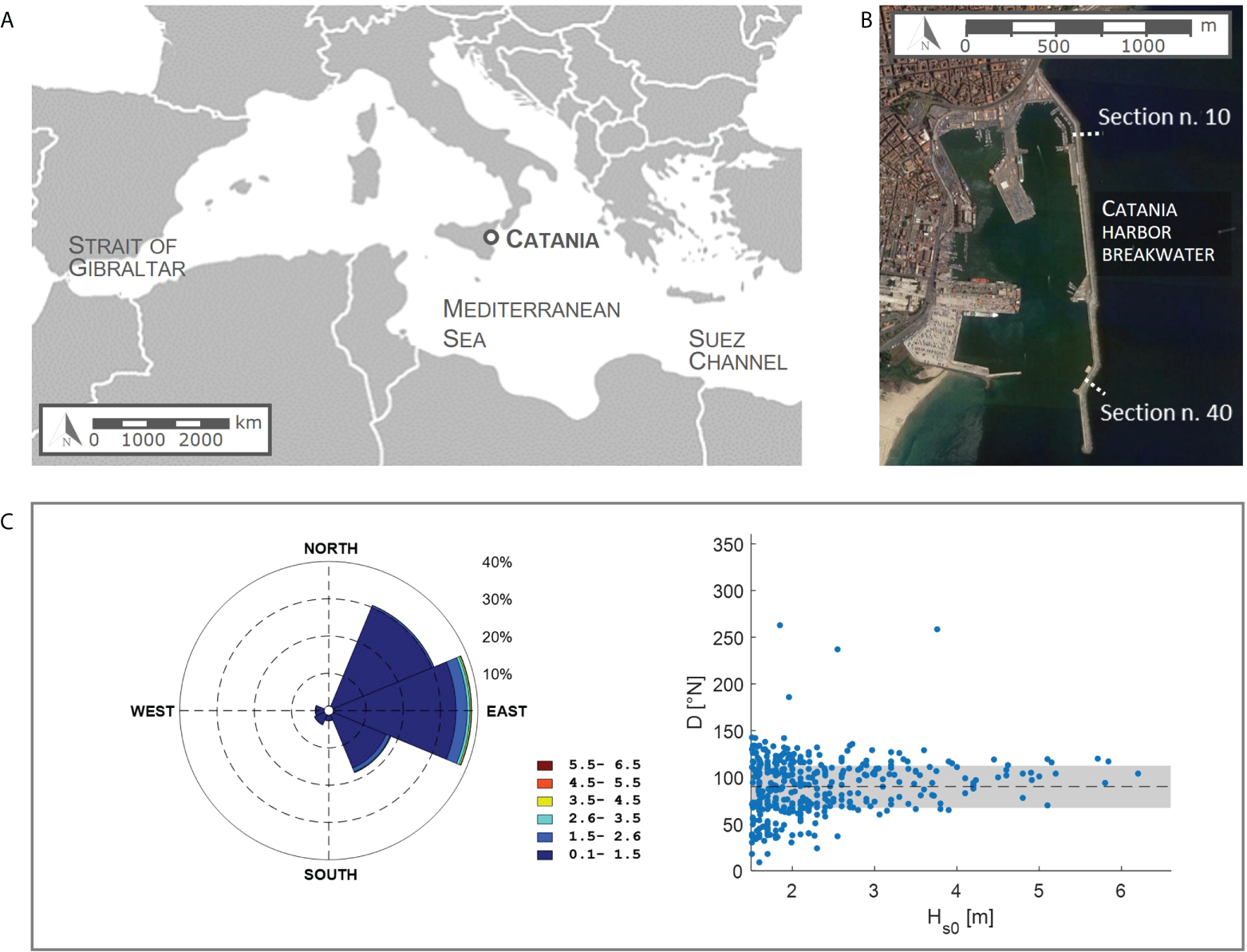This screenshot has width=1247, height=952.
Task: Click the 40% ring label on rose
Action: pyautogui.click(x=496, y=563)
